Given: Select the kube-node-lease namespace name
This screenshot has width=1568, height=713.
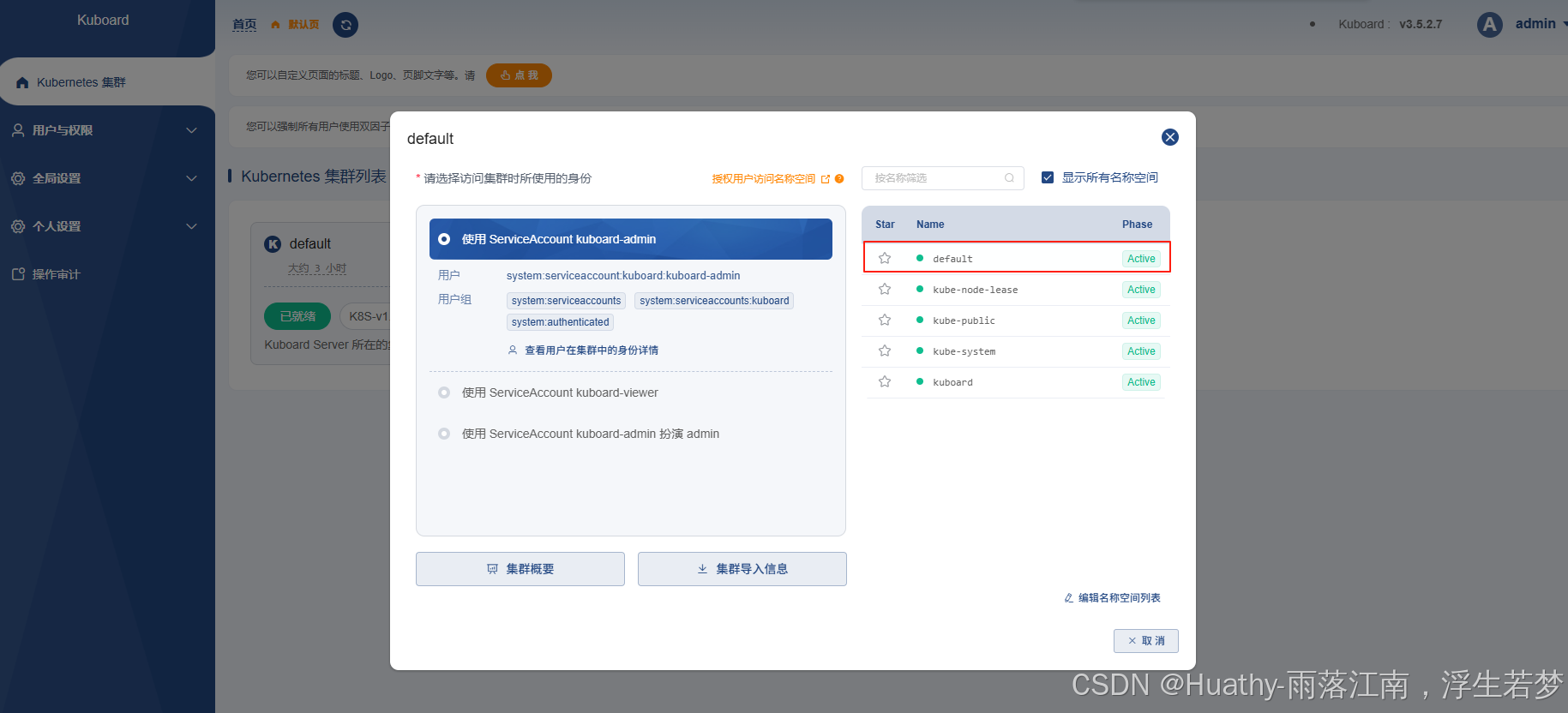Looking at the screenshot, I should point(976,290).
